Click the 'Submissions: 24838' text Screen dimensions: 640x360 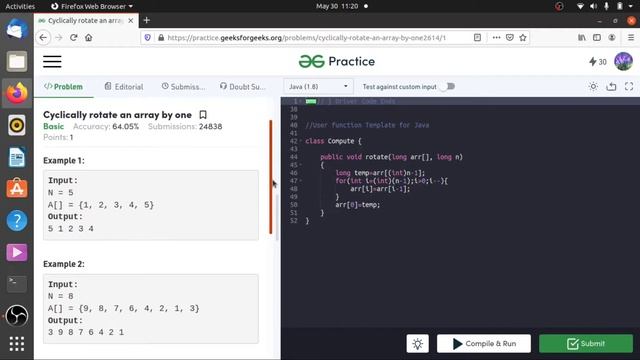point(185,127)
